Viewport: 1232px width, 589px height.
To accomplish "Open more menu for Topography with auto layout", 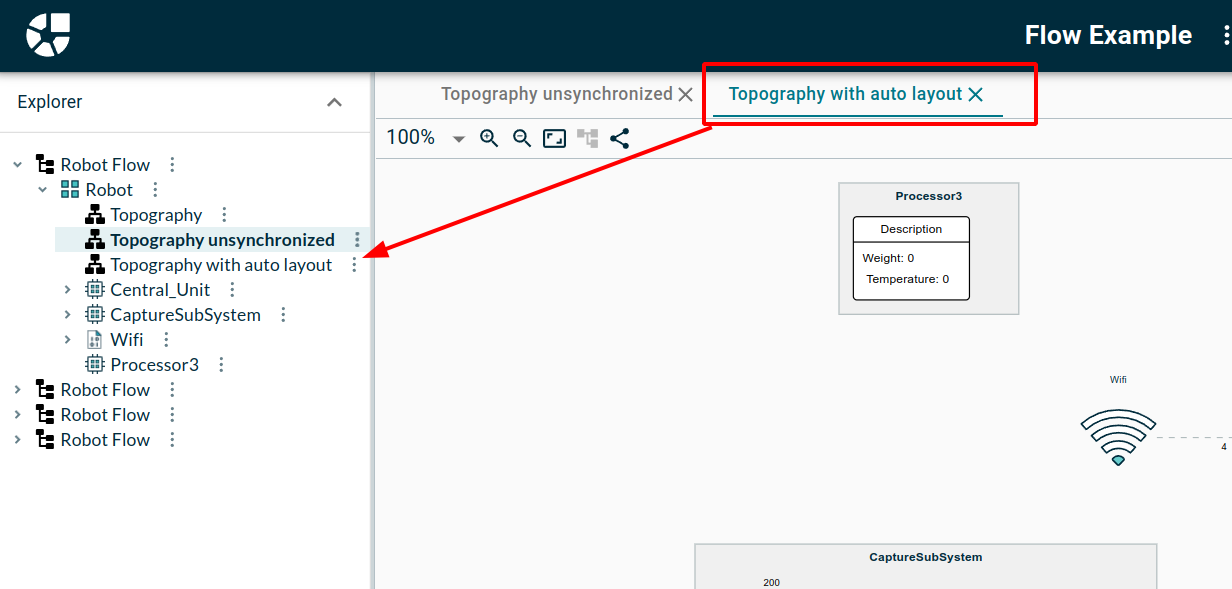I will [x=354, y=265].
